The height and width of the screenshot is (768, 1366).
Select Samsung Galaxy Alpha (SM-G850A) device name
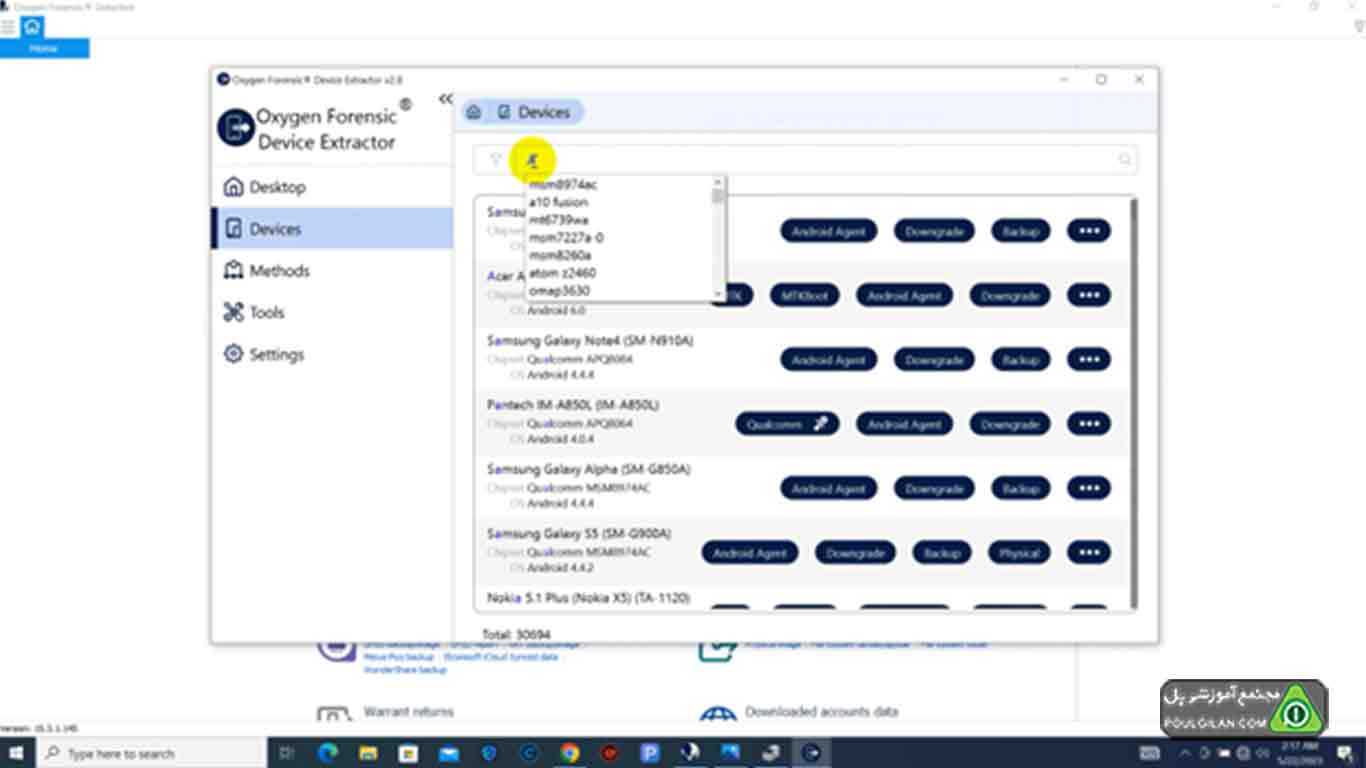pos(589,469)
